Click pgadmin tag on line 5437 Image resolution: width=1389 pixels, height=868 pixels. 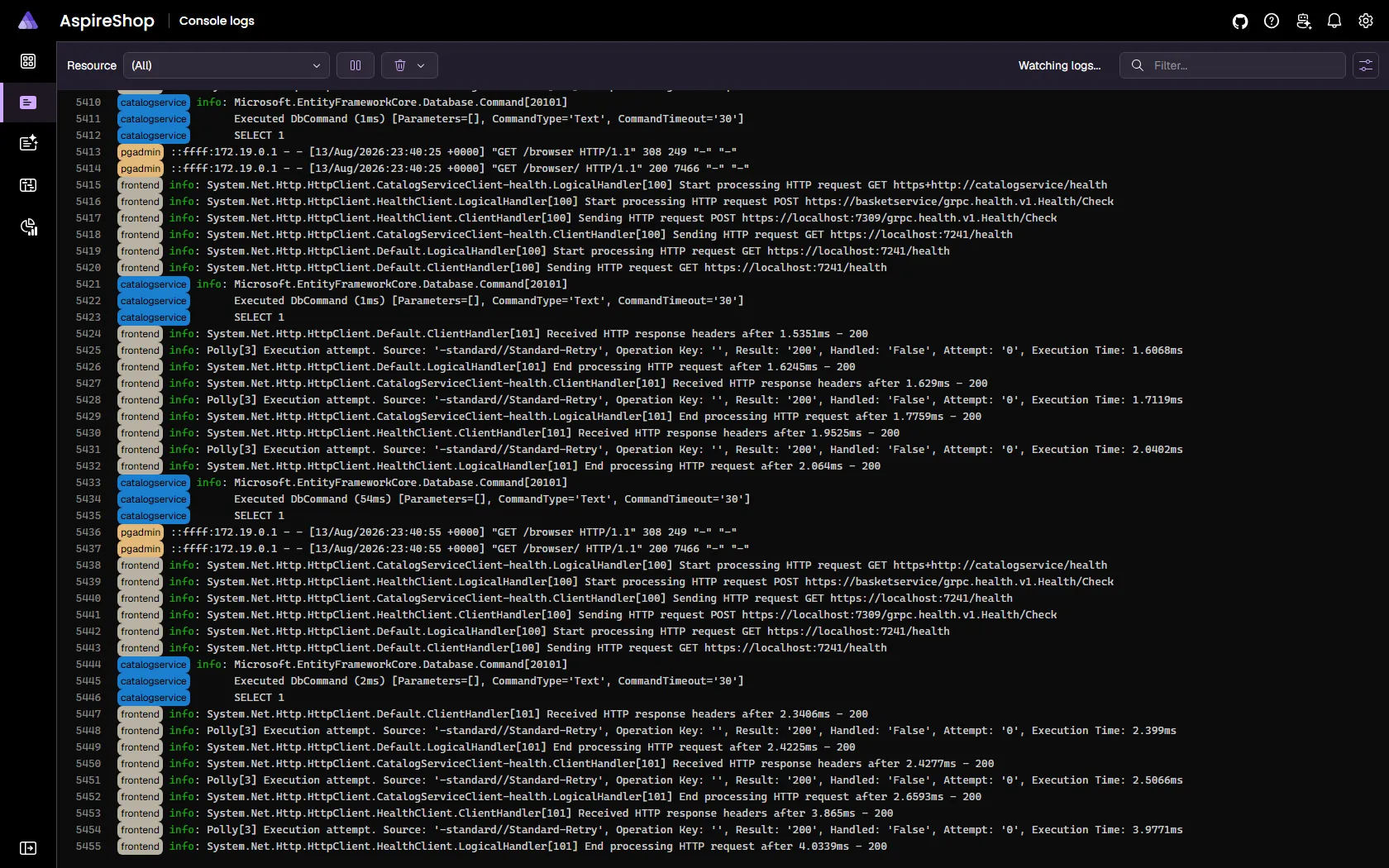click(141, 549)
